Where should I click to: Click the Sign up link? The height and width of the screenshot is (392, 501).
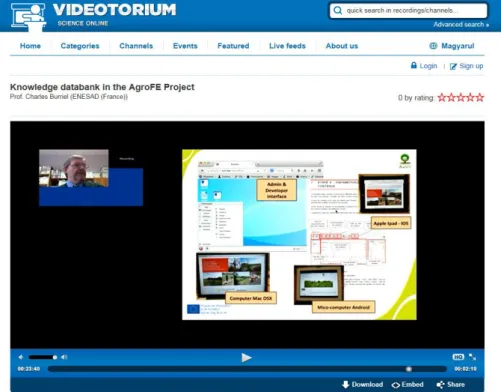pyautogui.click(x=471, y=66)
